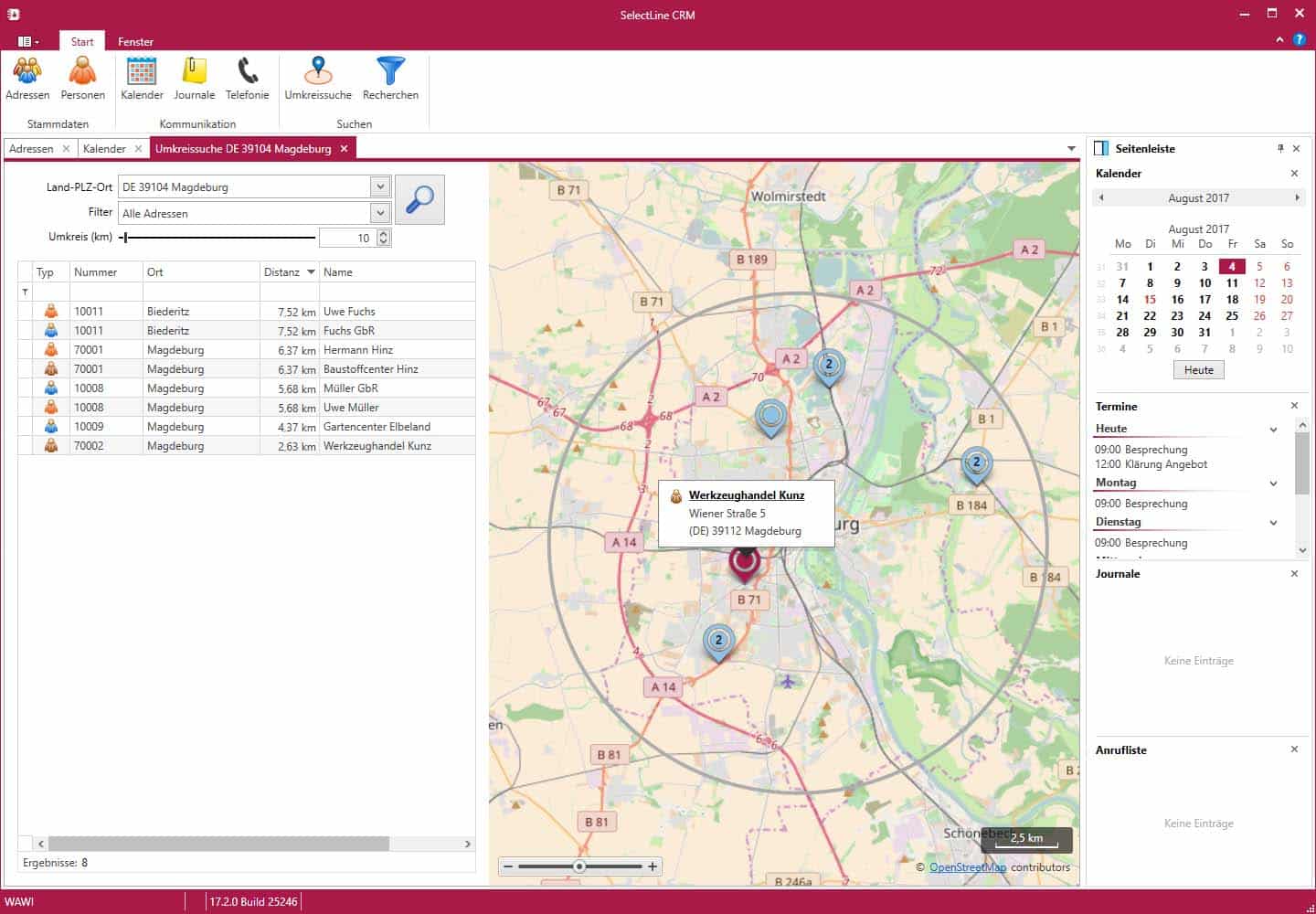Image resolution: width=1316 pixels, height=914 pixels.
Task: Expand the Land-PLZ-Ort dropdown
Action: tap(380, 186)
